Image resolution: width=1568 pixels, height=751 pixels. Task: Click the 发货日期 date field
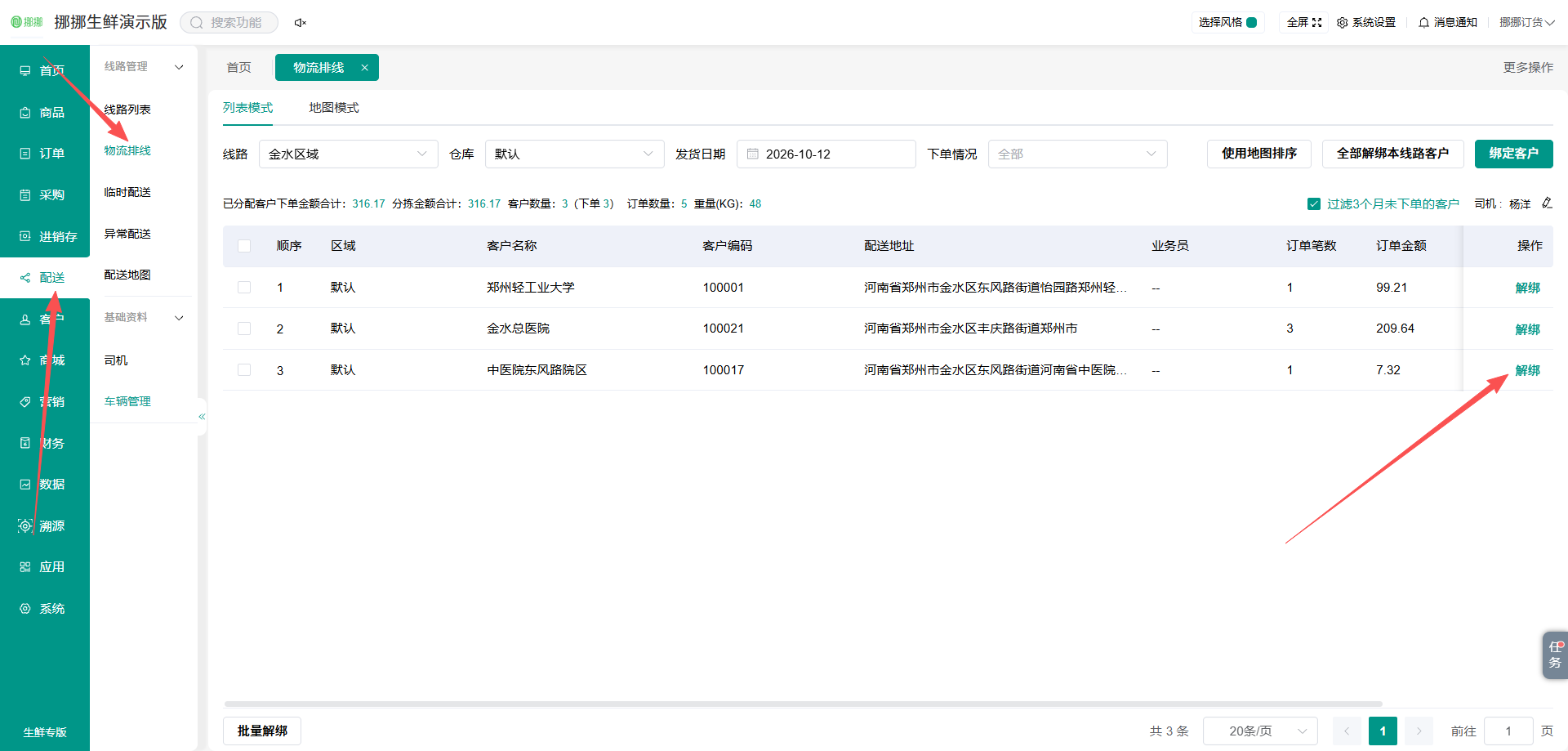tap(826, 154)
